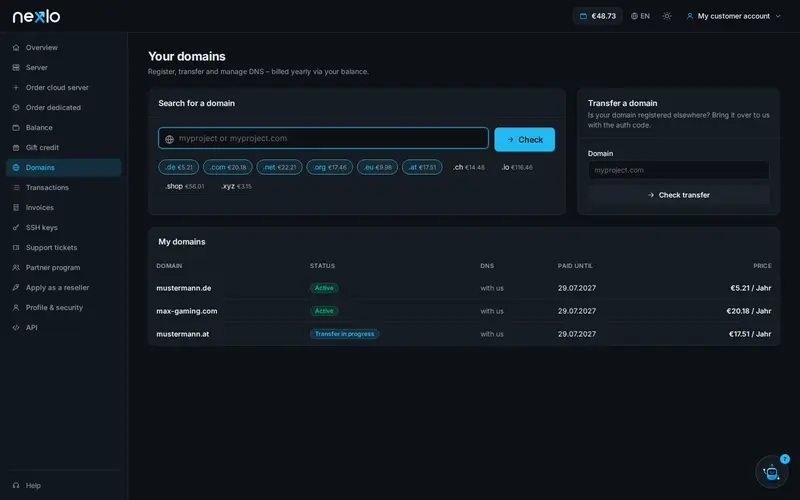Screen dimensions: 800x500
Task: Enable the .io TLD chip
Action: pyautogui.click(x=517, y=167)
